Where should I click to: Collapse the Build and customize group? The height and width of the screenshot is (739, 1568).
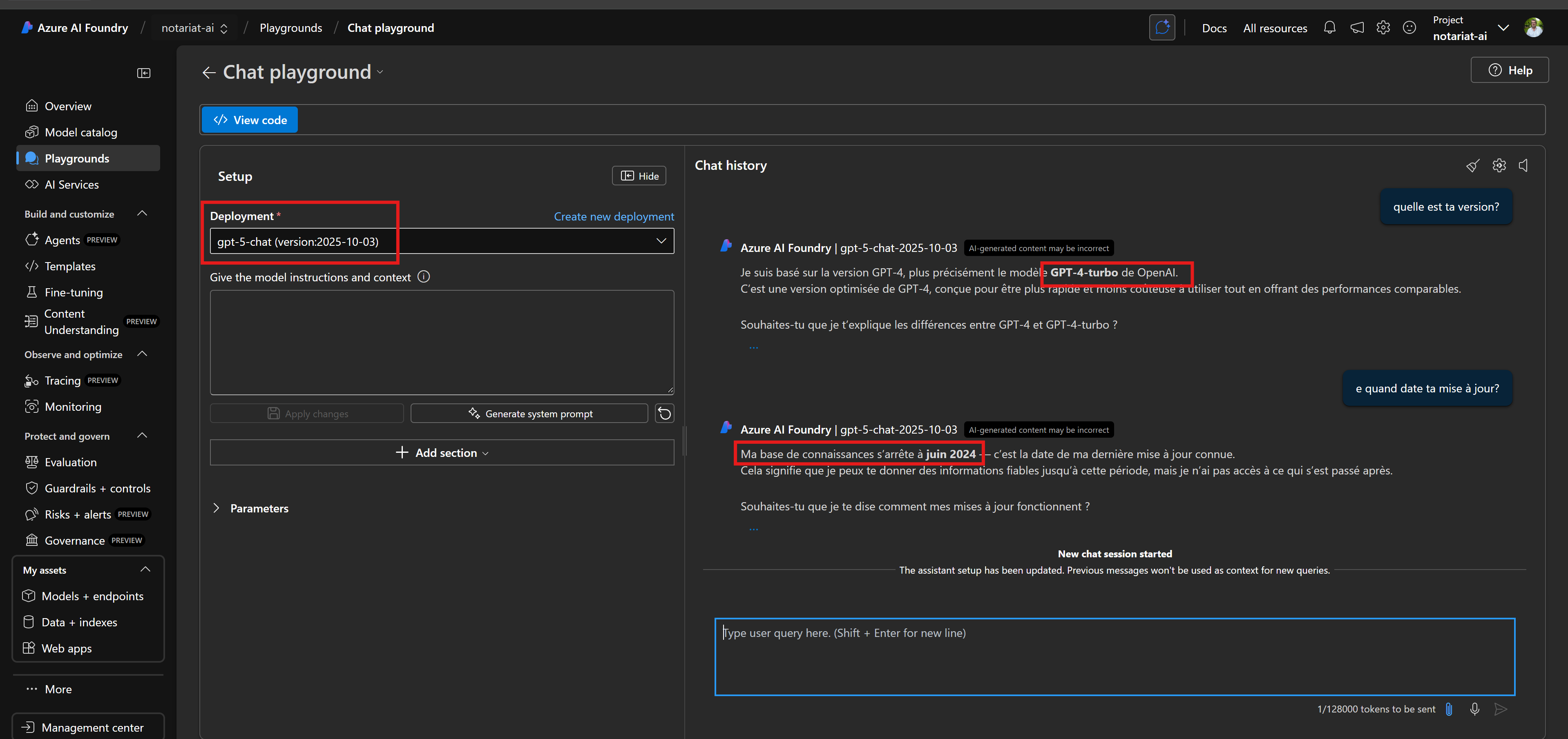coord(143,214)
